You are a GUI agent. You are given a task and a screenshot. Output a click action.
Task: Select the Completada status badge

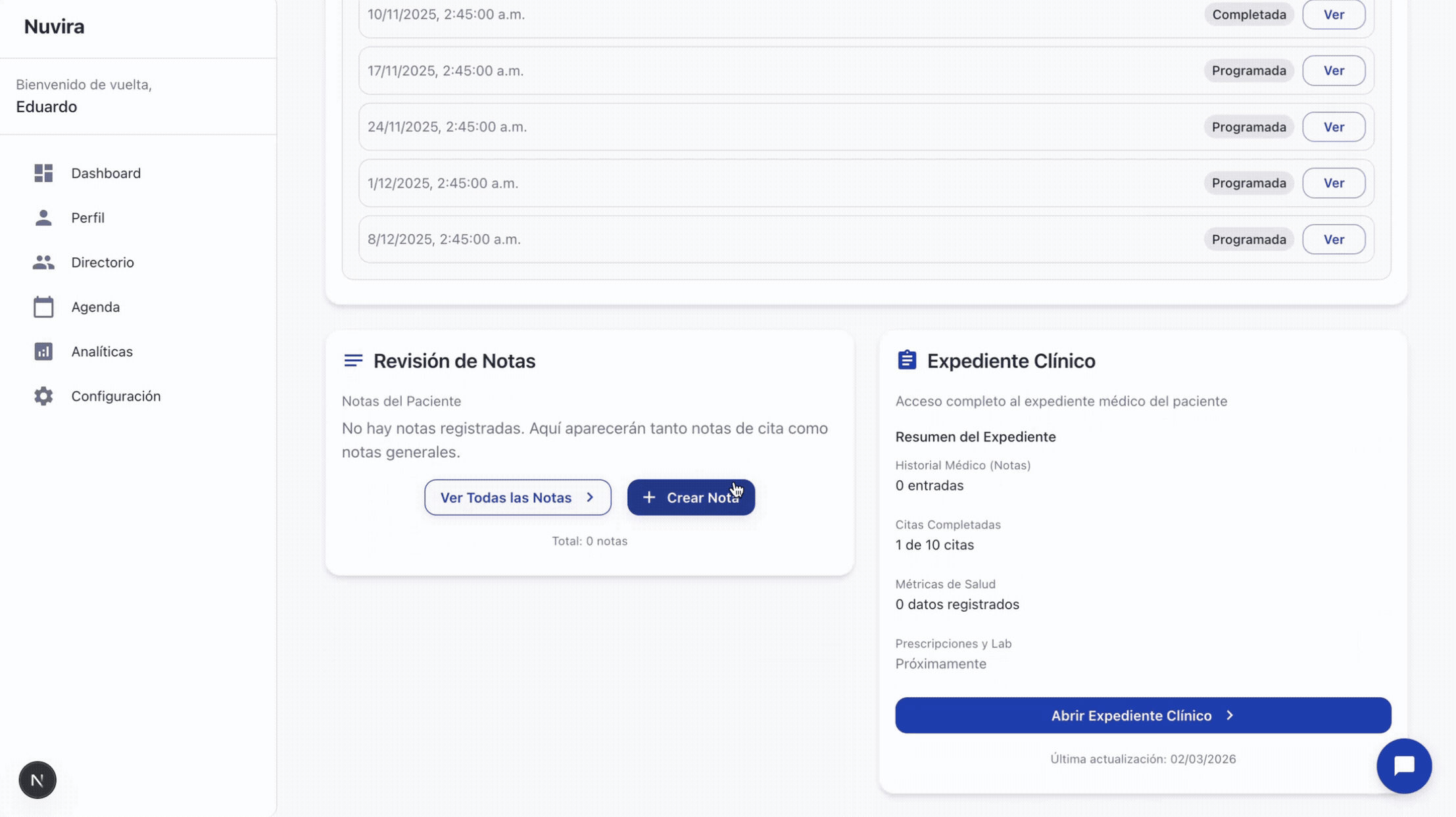(1248, 14)
